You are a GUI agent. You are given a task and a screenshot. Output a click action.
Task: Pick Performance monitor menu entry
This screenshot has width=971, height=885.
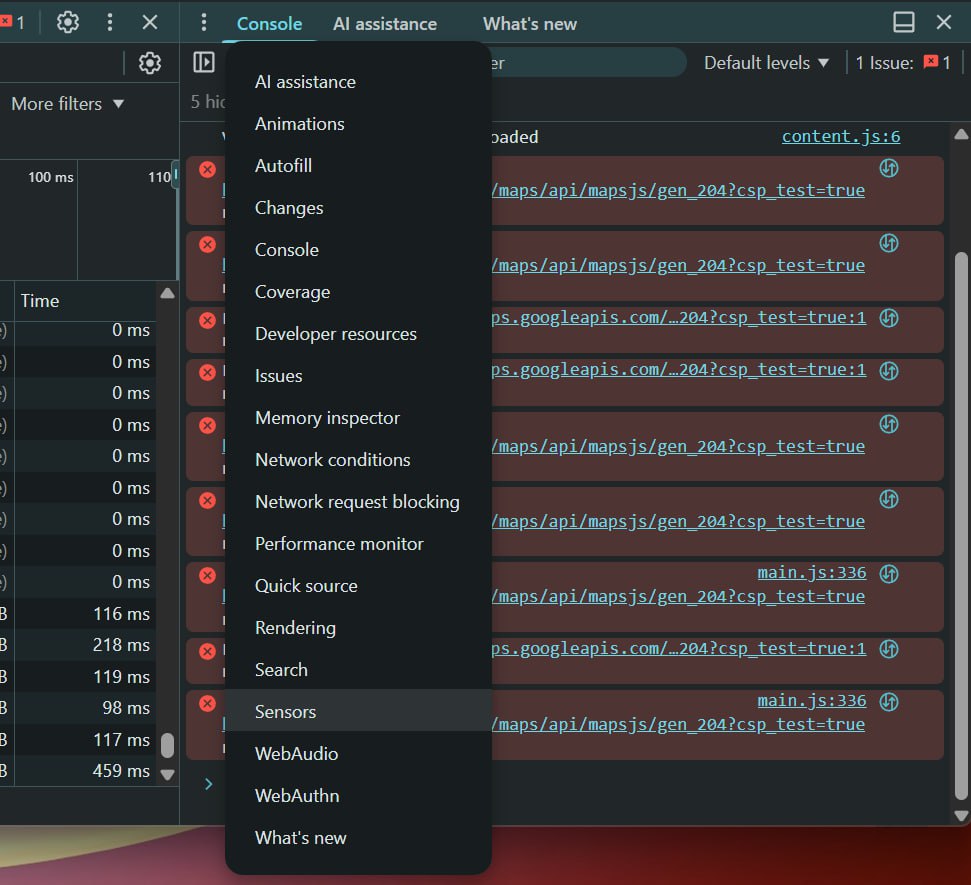click(x=339, y=544)
